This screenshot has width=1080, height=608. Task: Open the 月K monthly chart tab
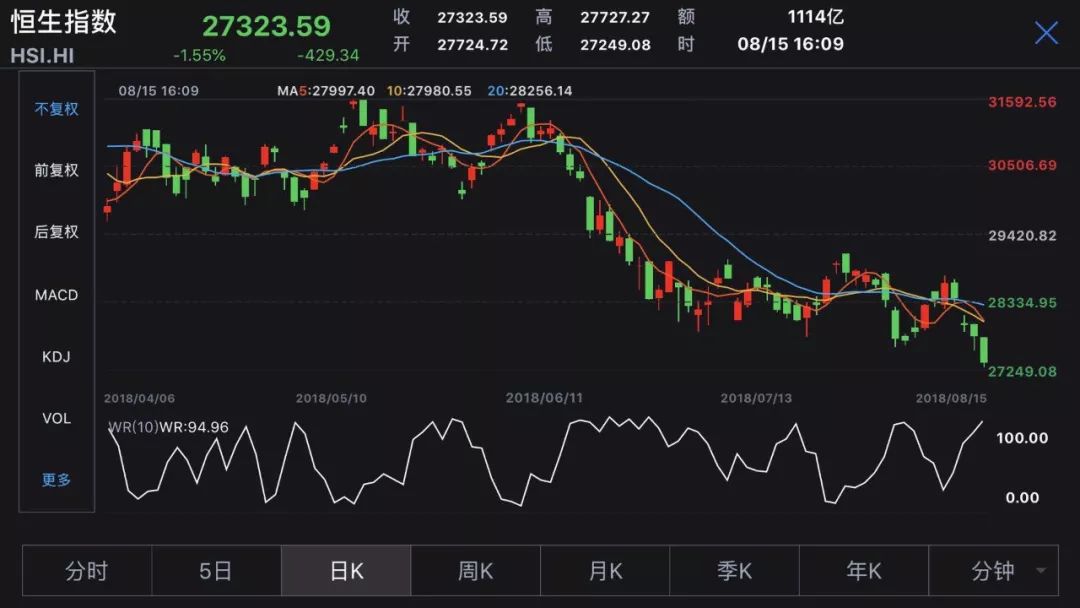(604, 570)
